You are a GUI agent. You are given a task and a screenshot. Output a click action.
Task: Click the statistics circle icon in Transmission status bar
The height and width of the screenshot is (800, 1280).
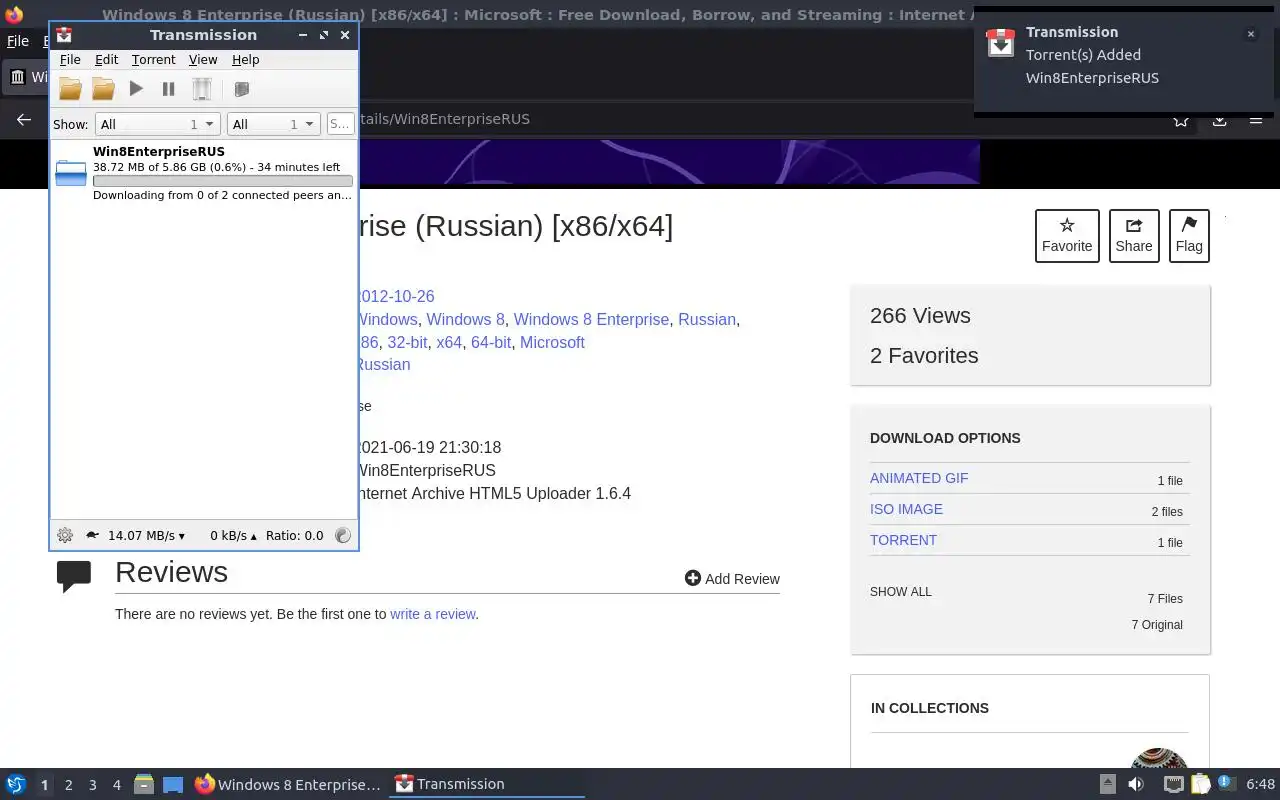[x=343, y=535]
